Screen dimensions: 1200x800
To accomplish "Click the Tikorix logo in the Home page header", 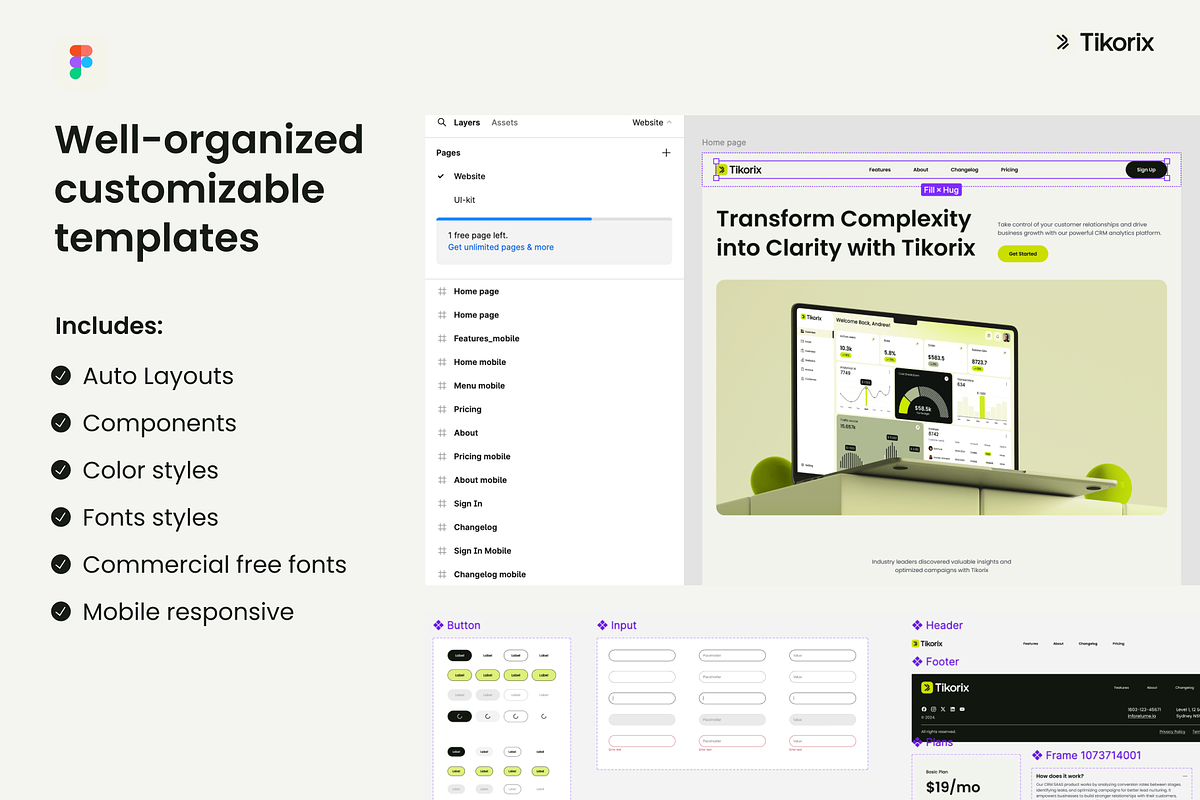I will pyautogui.click(x=739, y=169).
